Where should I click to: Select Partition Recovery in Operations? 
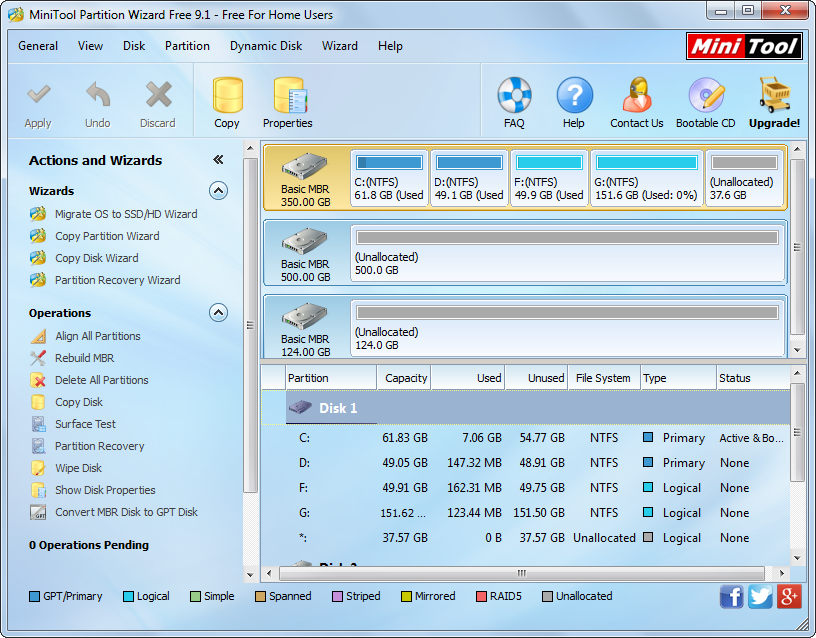click(99, 446)
